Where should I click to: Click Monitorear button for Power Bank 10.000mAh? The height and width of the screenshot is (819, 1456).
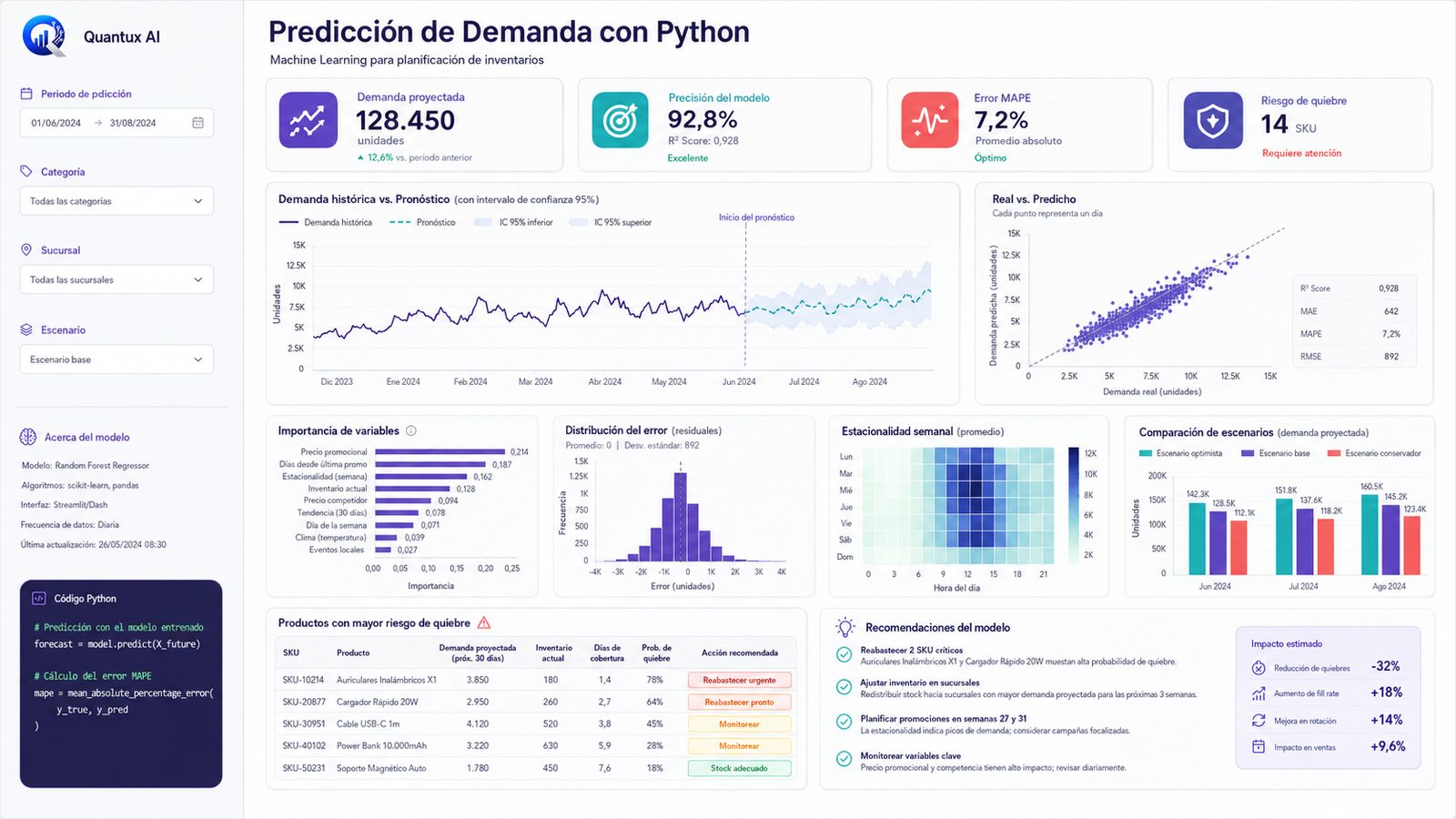tap(739, 746)
